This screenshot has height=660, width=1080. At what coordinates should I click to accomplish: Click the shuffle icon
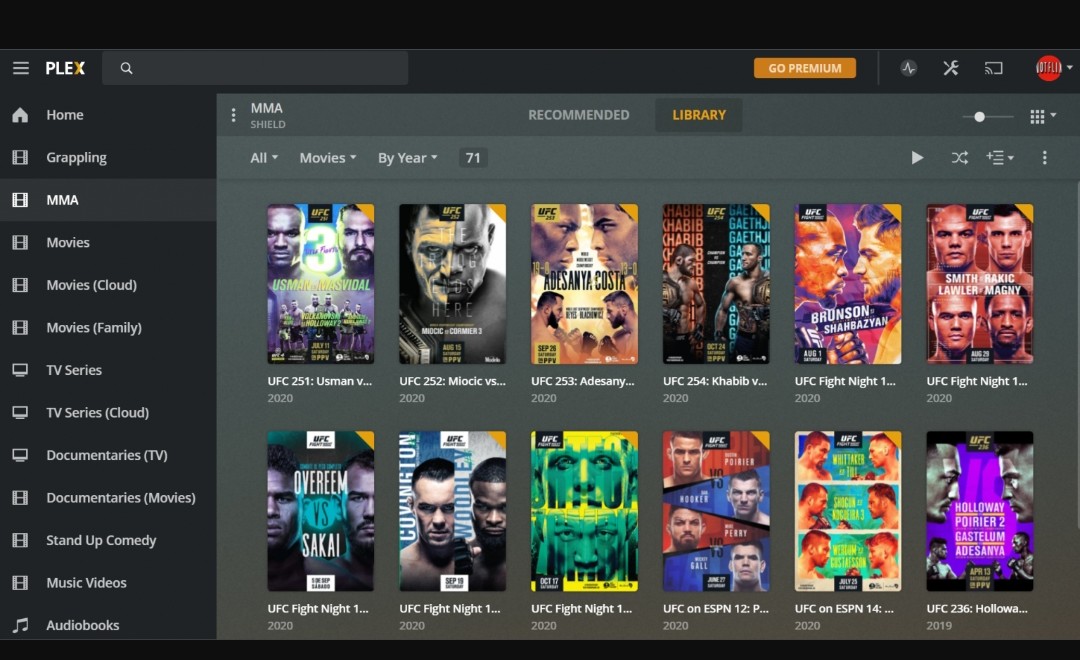959,158
